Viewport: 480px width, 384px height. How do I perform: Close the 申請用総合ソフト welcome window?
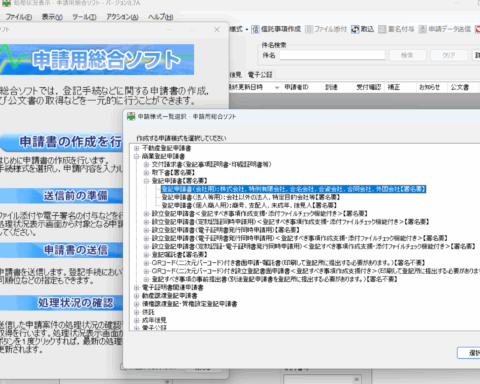coord(217,30)
